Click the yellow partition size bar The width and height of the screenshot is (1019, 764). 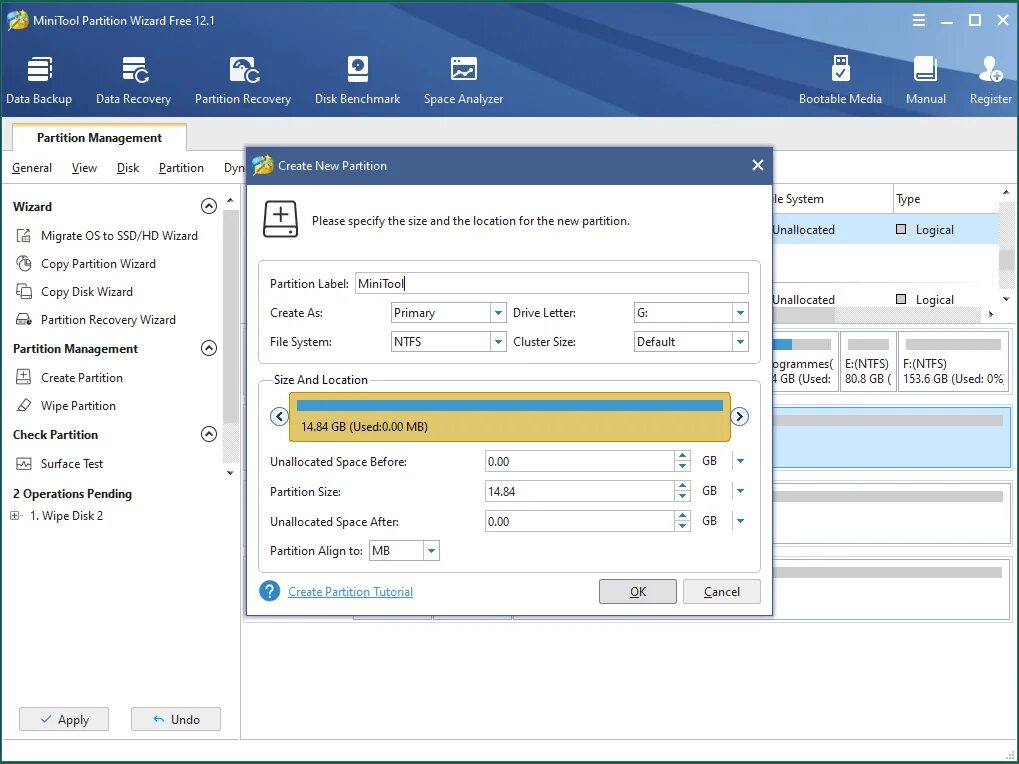510,416
